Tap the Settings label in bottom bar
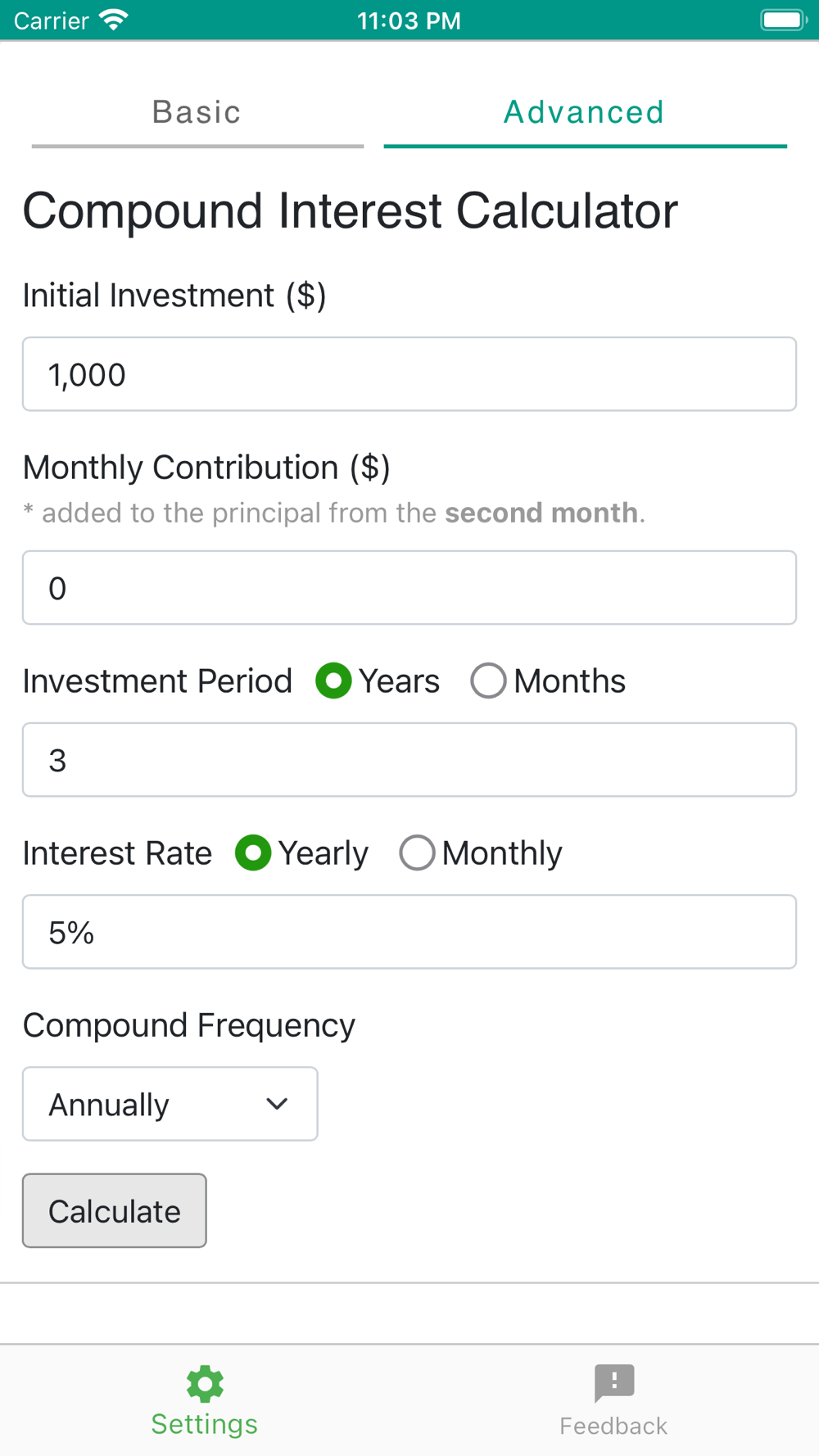This screenshot has height=1456, width=819. (205, 1424)
